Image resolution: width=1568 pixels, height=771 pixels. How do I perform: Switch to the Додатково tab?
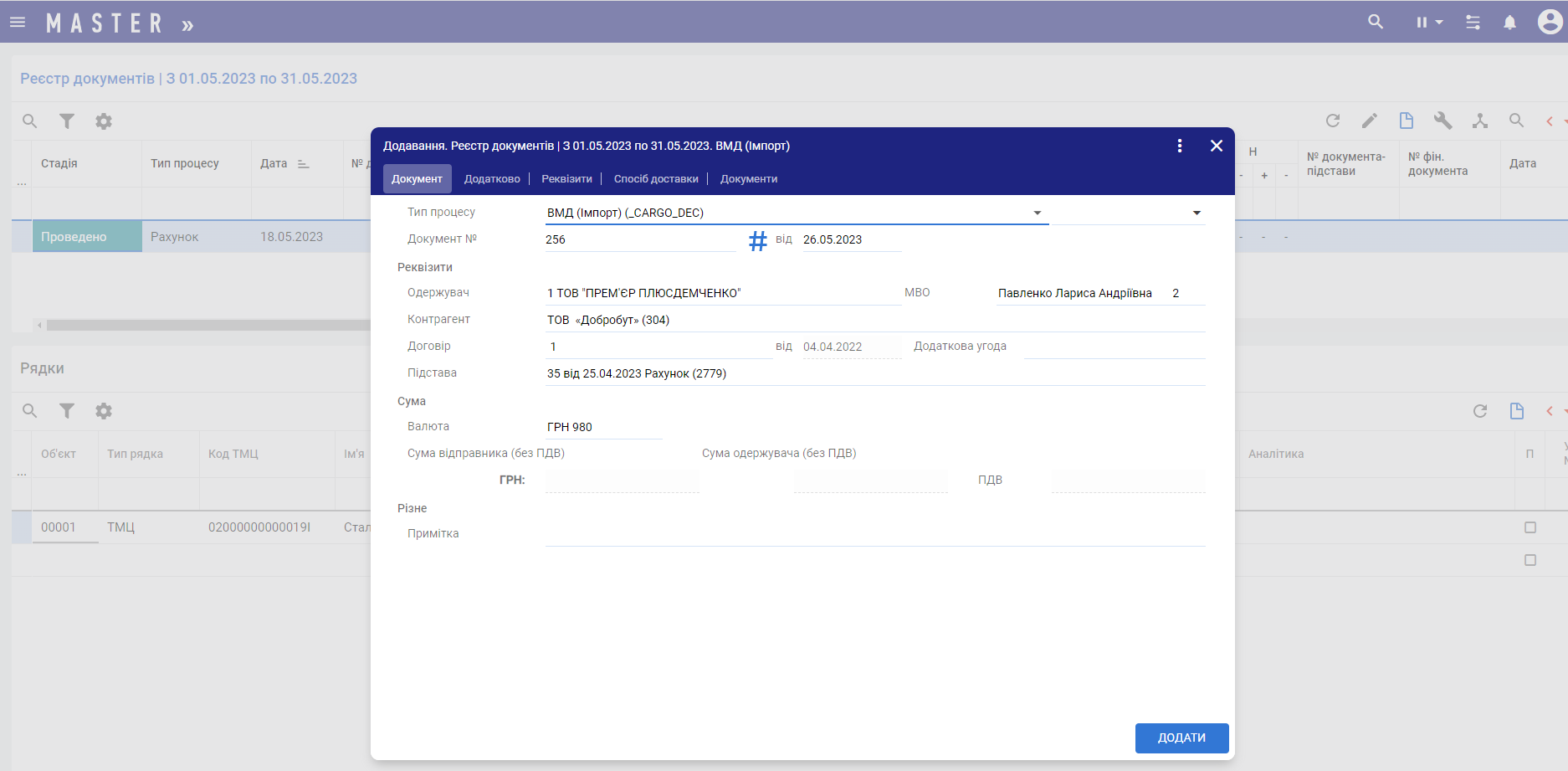(x=492, y=179)
